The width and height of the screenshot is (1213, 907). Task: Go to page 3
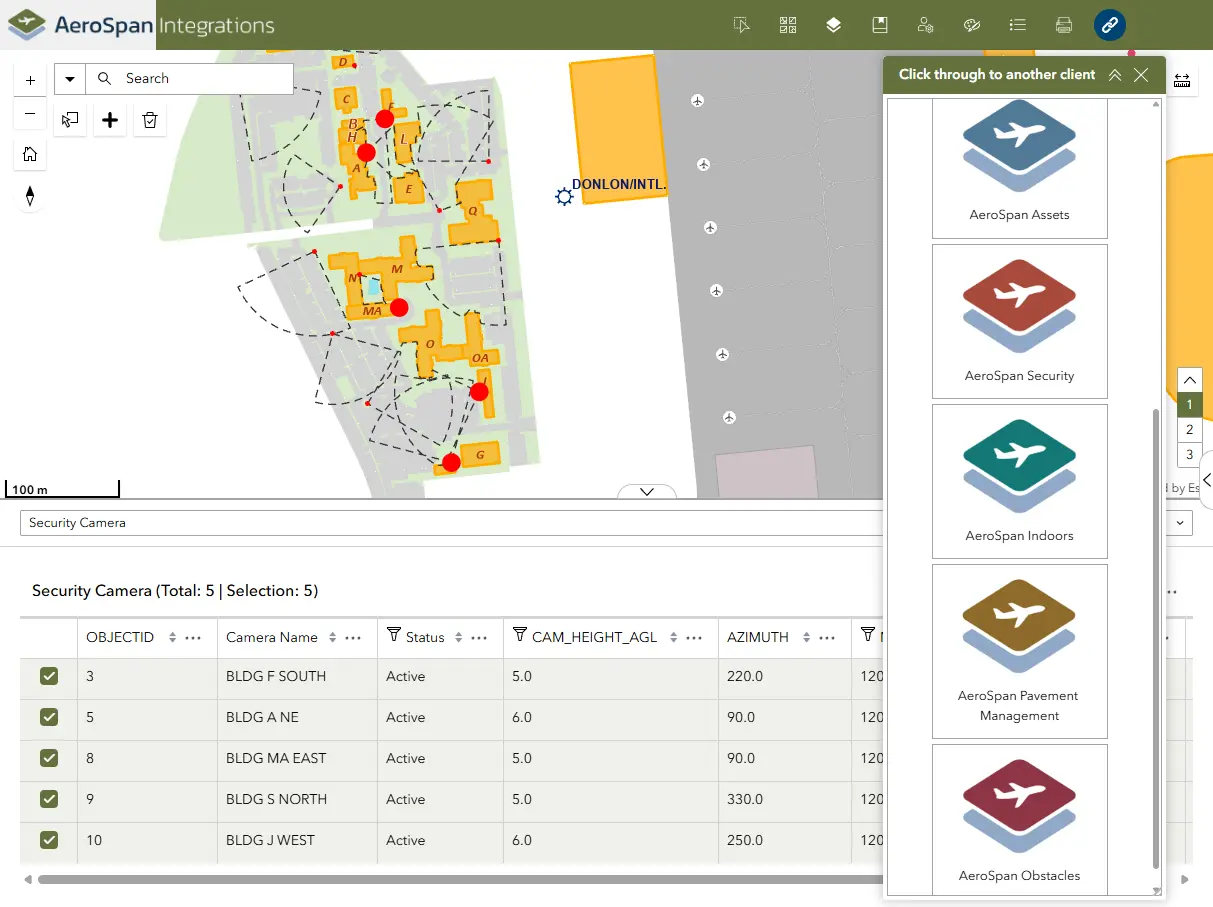pyautogui.click(x=1189, y=455)
